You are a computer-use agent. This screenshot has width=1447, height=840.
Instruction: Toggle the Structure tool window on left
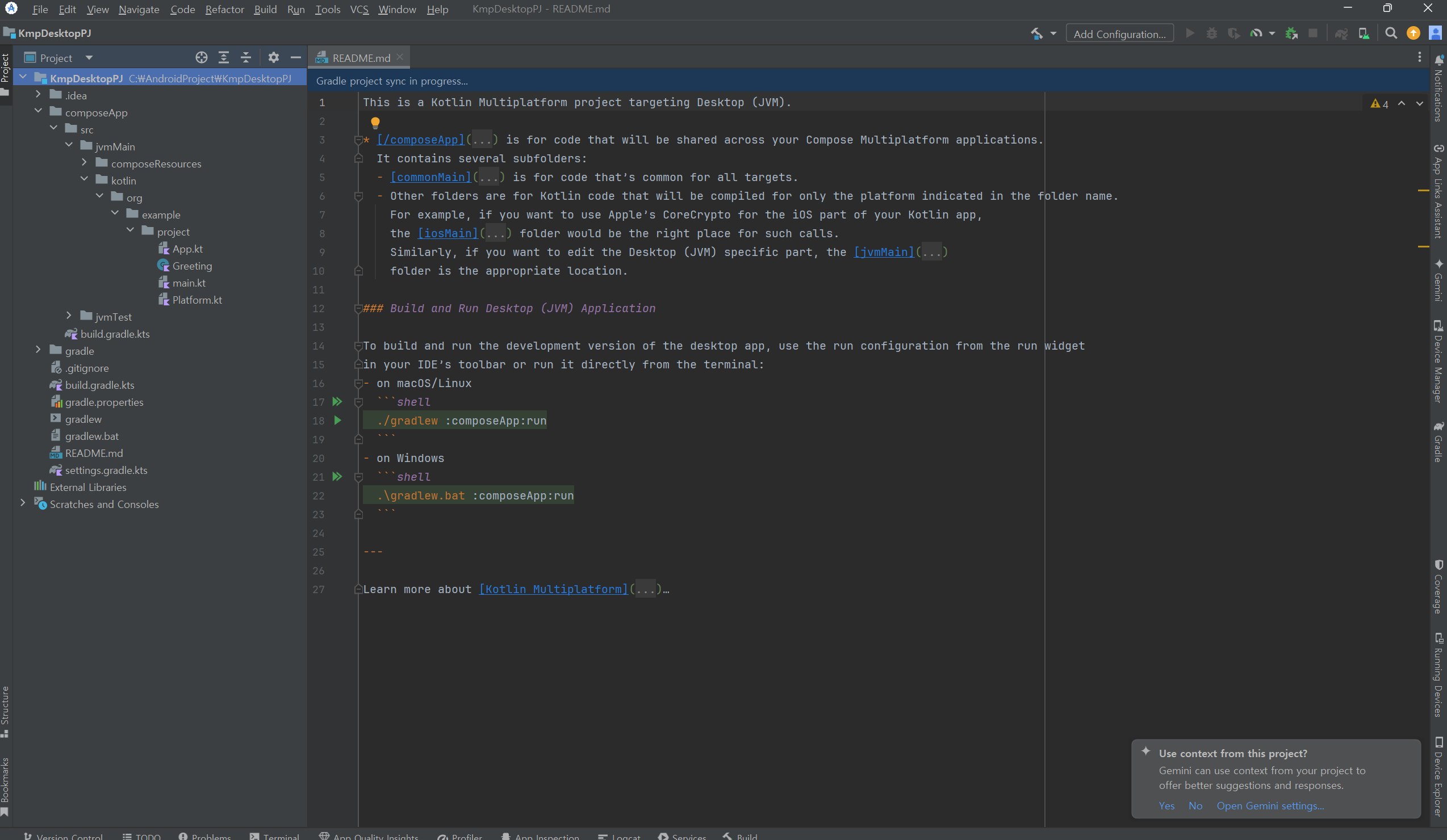[x=5, y=711]
